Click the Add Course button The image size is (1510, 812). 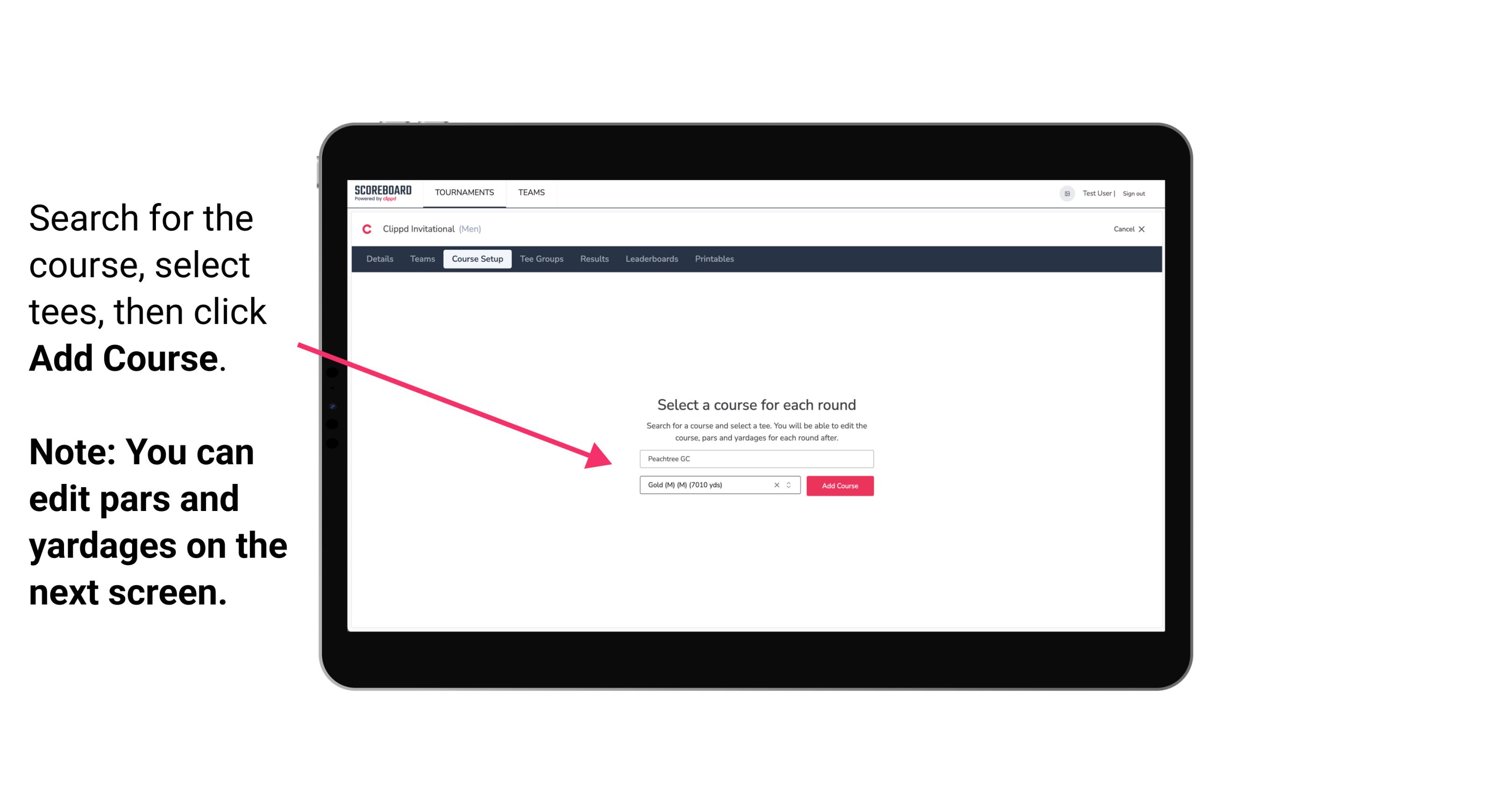coord(839,486)
